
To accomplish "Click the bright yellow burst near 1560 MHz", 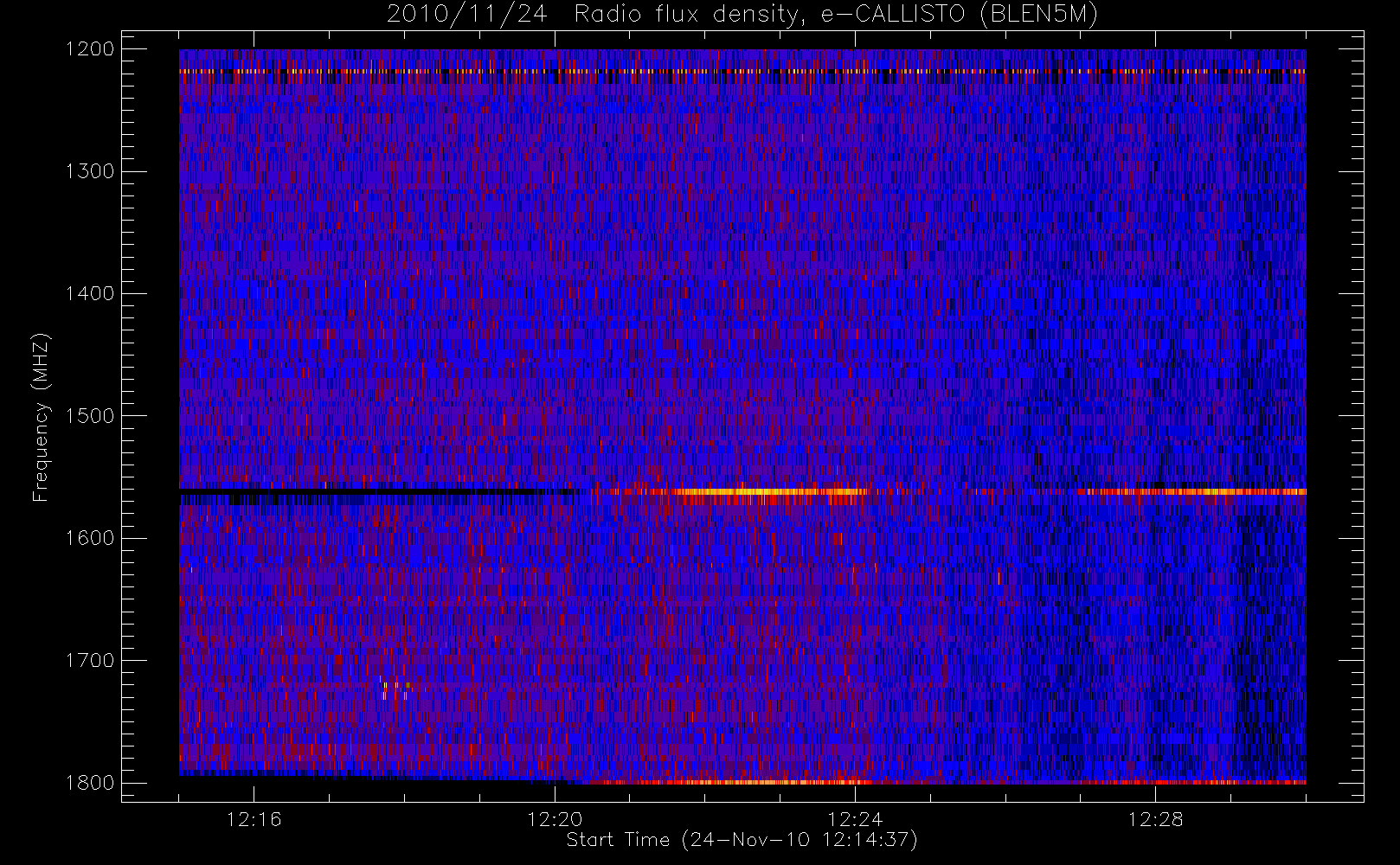I will [x=770, y=492].
